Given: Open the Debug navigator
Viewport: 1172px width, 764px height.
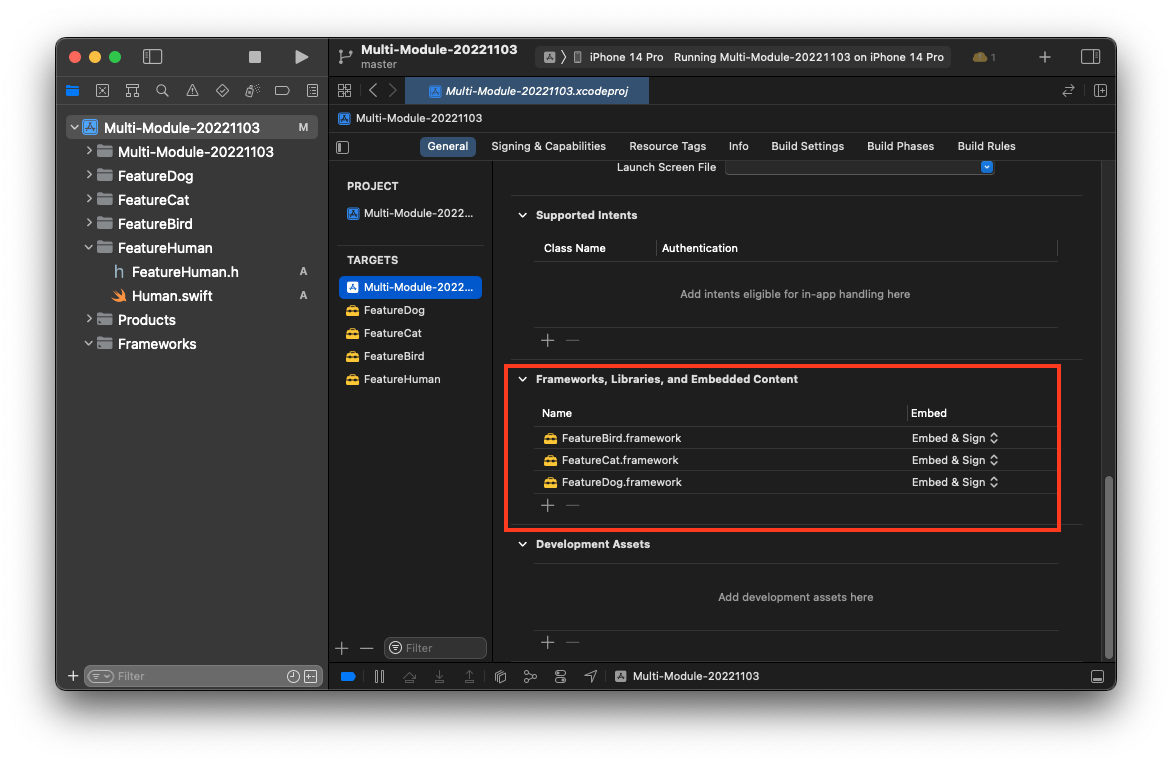Looking at the screenshot, I should 253,90.
